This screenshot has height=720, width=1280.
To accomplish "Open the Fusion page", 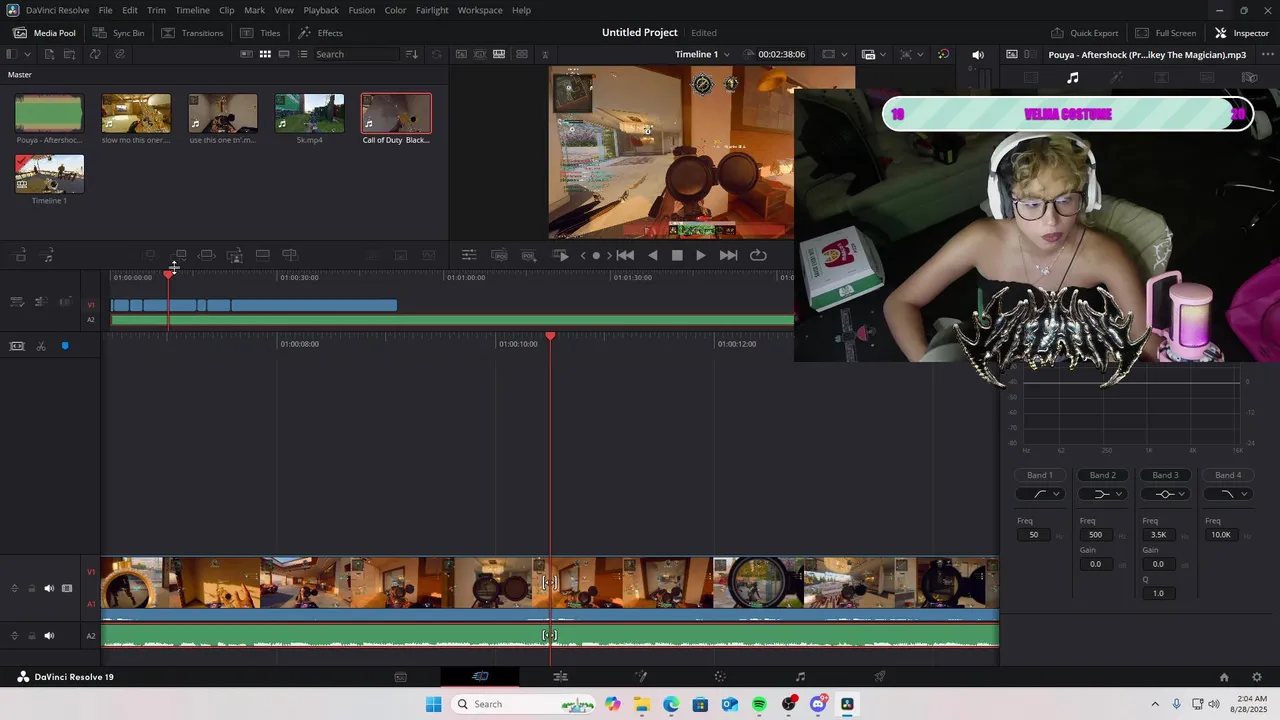I will coord(641,677).
